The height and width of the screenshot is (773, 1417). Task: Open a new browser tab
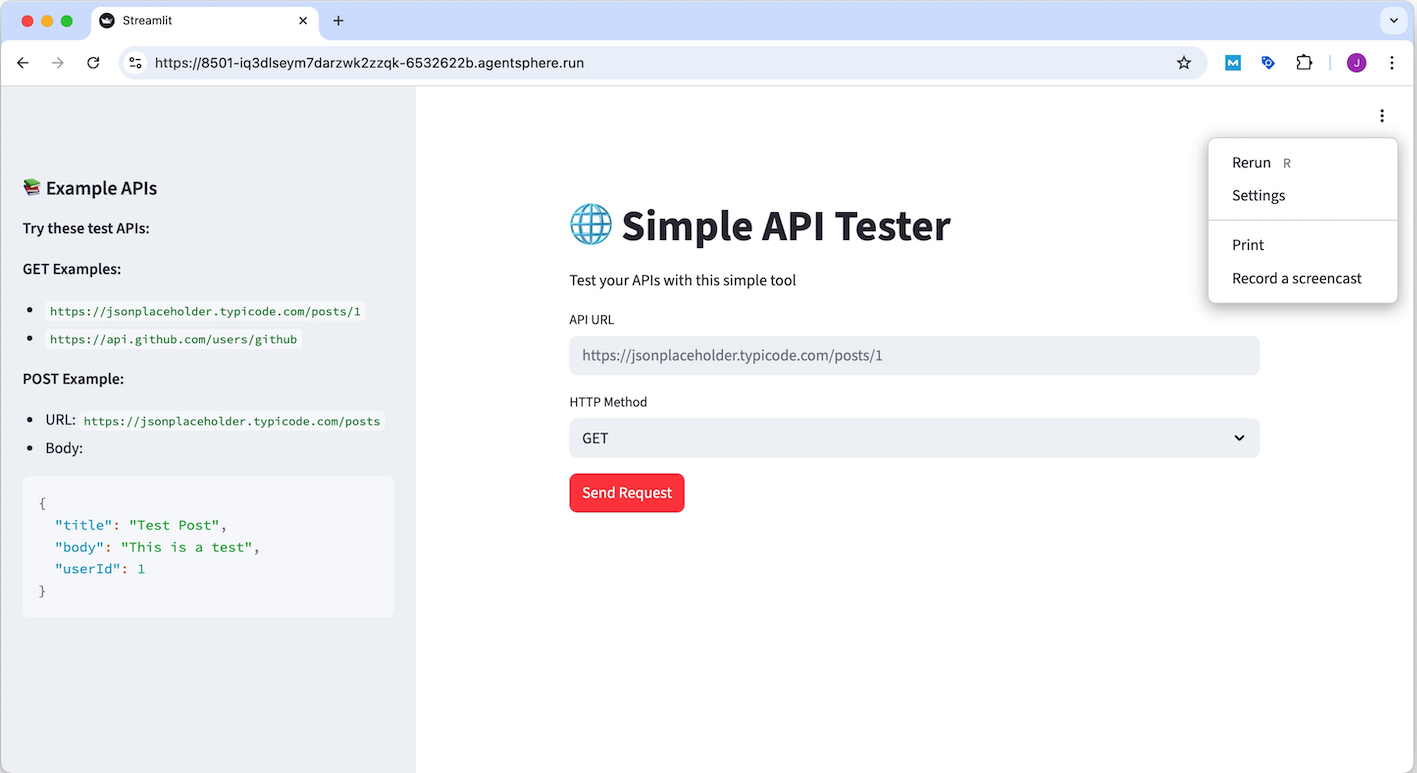338,20
